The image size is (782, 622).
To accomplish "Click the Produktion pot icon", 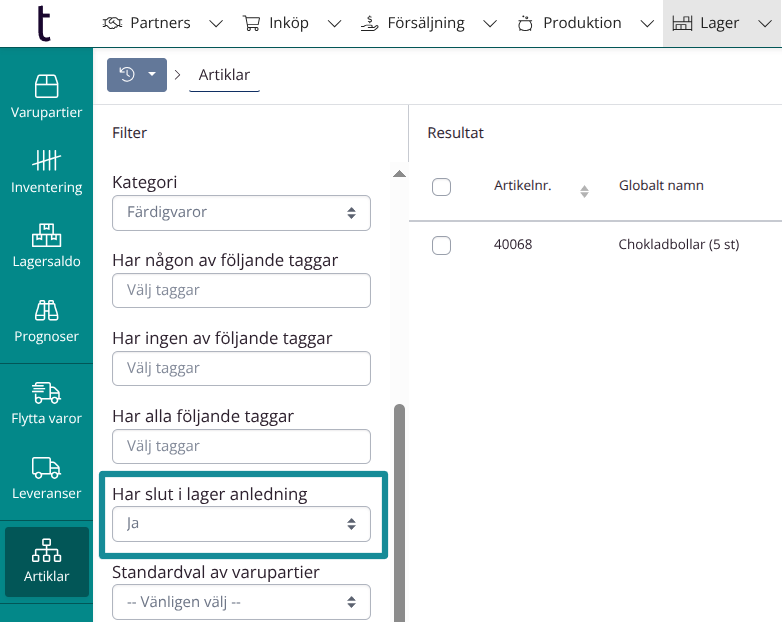I will (x=525, y=23).
